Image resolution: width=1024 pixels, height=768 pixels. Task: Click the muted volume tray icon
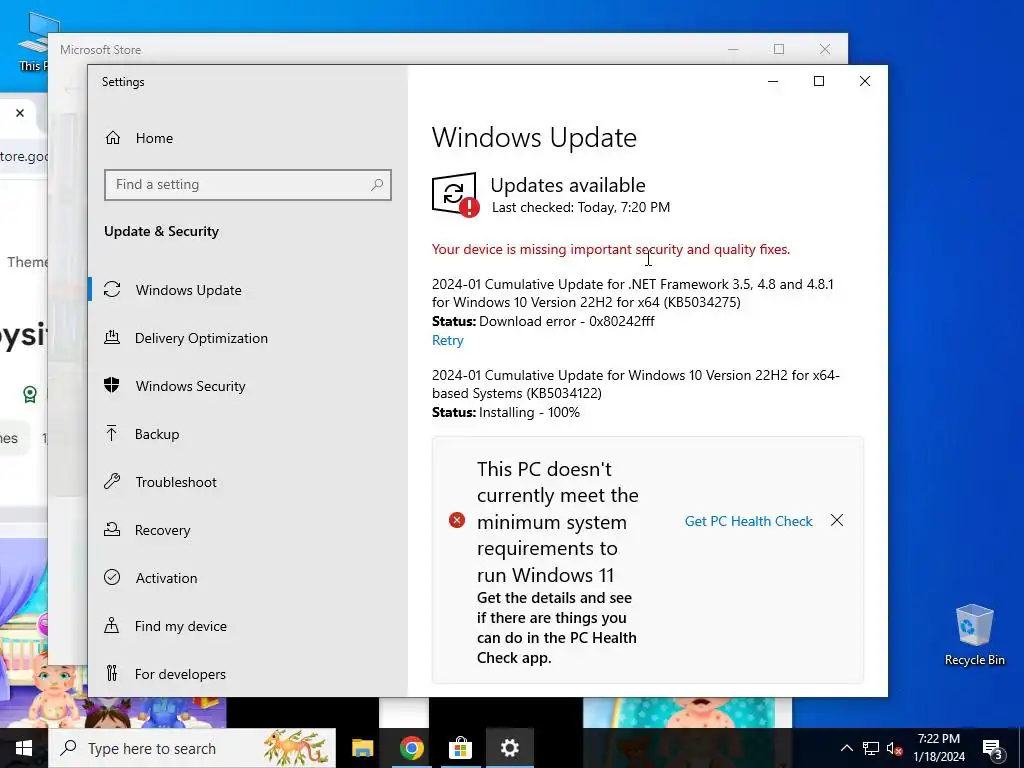tap(895, 748)
